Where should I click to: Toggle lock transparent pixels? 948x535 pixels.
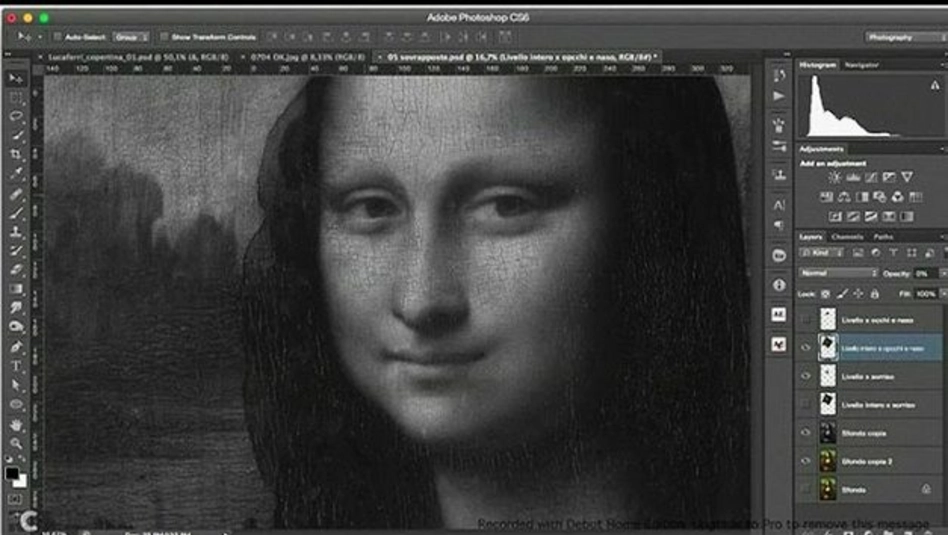(x=826, y=294)
